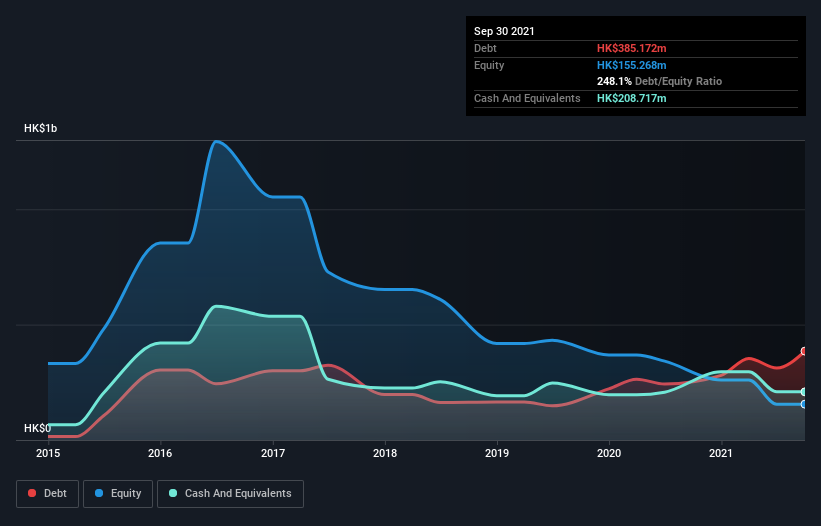Toggle Cash And Equivalents legend button

[x=230, y=494]
